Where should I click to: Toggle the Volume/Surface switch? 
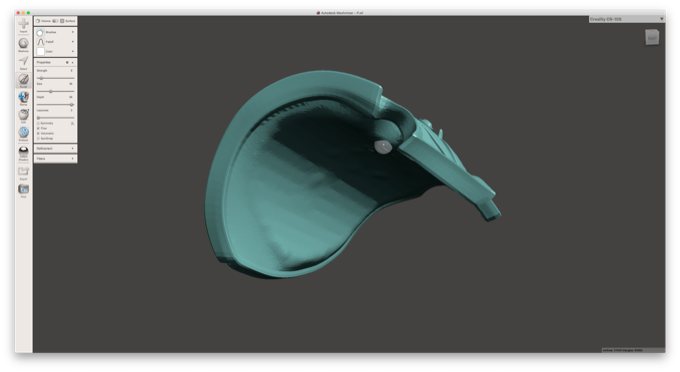[x=55, y=21]
